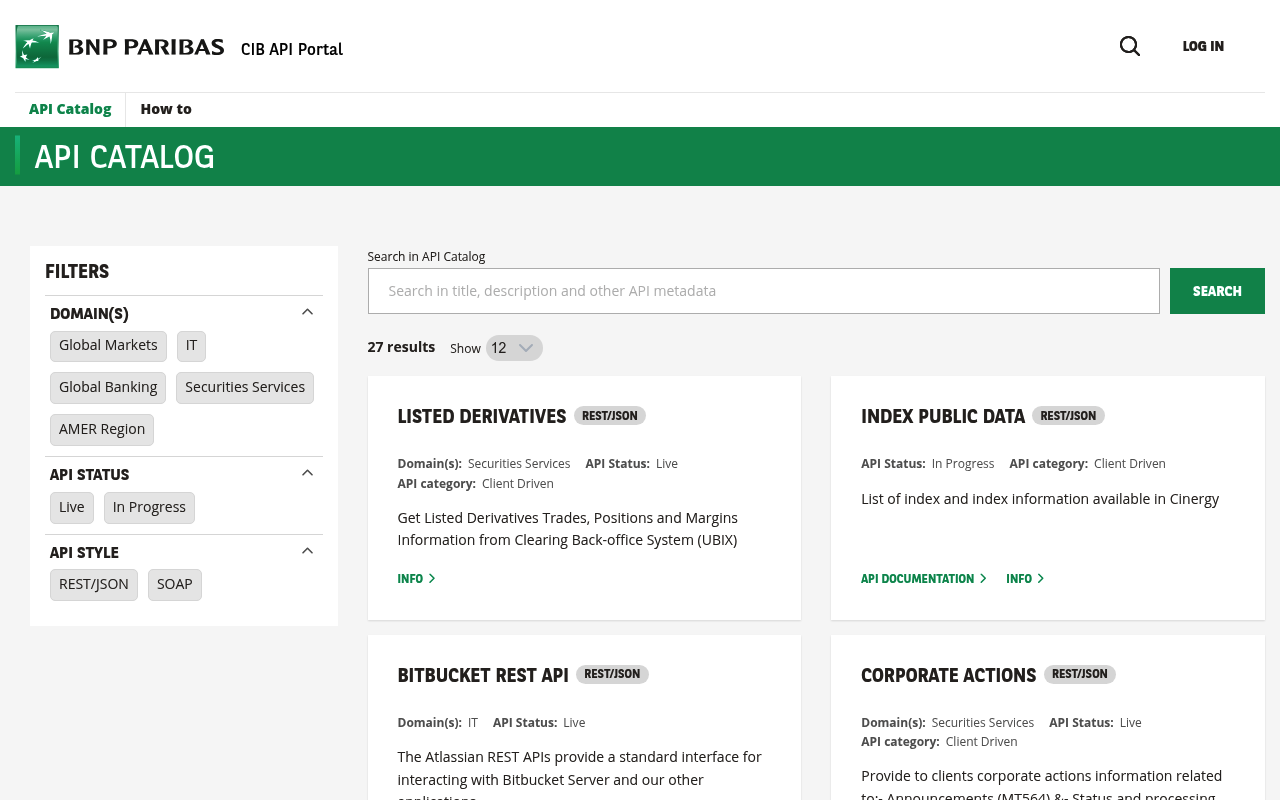1280x800 pixels.
Task: Toggle the AMER Region domain filter
Action: (102, 430)
